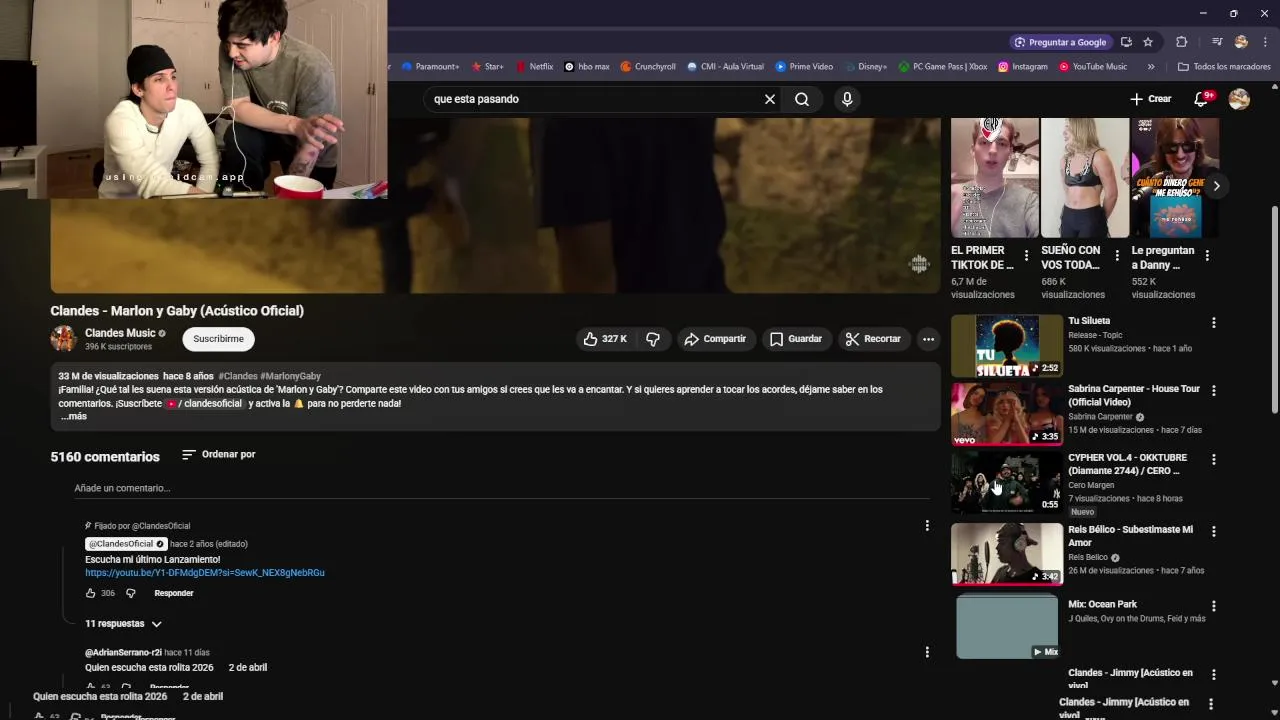Dislike the pinned ClandesOficial comment
This screenshot has height=720, width=1280.
tap(130, 593)
